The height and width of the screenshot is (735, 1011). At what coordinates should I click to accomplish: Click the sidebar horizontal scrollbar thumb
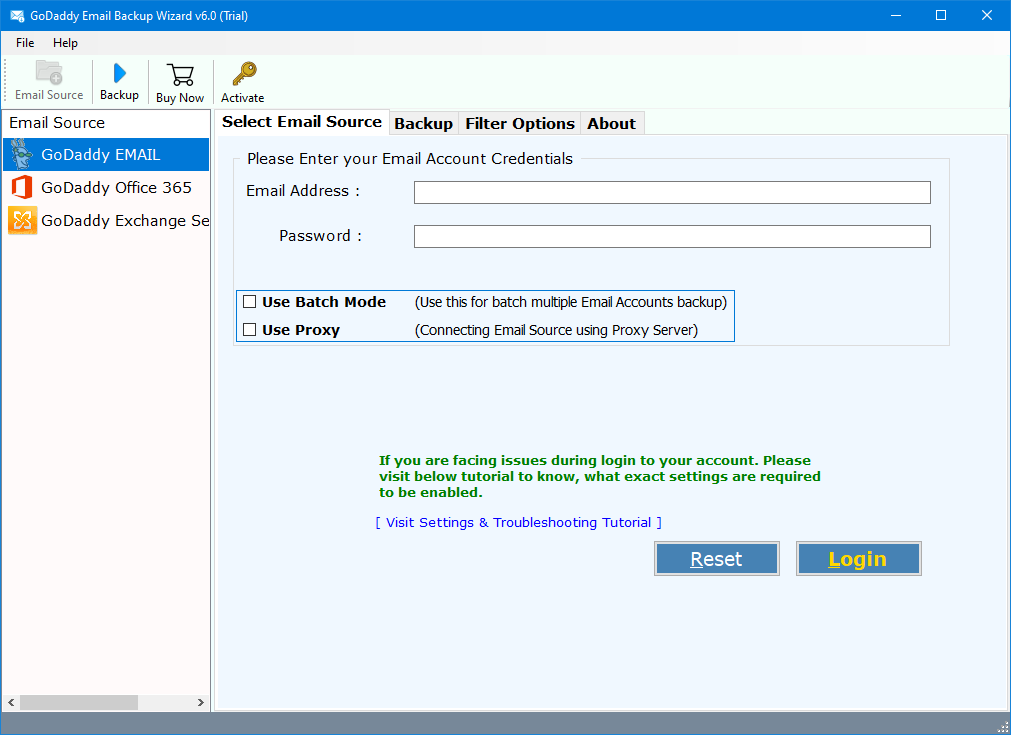(x=79, y=702)
